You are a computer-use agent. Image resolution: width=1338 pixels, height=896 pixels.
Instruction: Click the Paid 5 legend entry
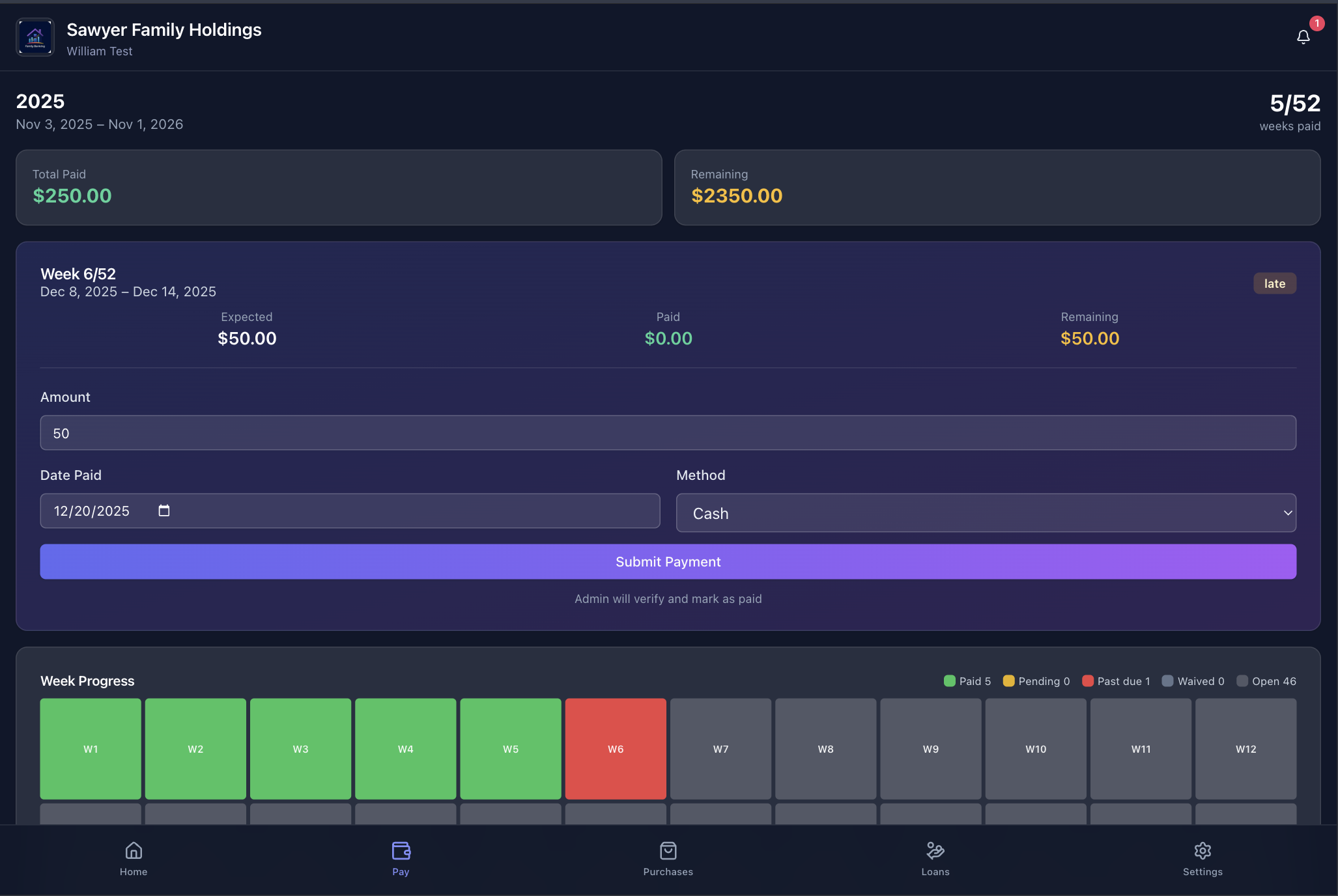point(967,681)
